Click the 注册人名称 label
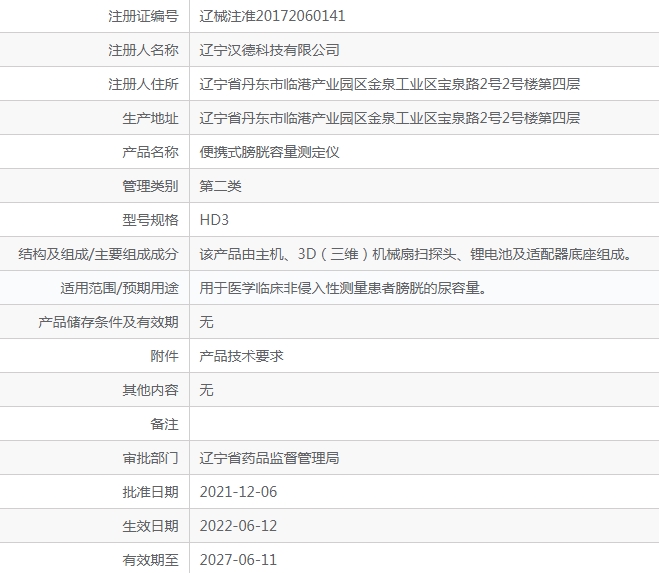 click(x=143, y=50)
